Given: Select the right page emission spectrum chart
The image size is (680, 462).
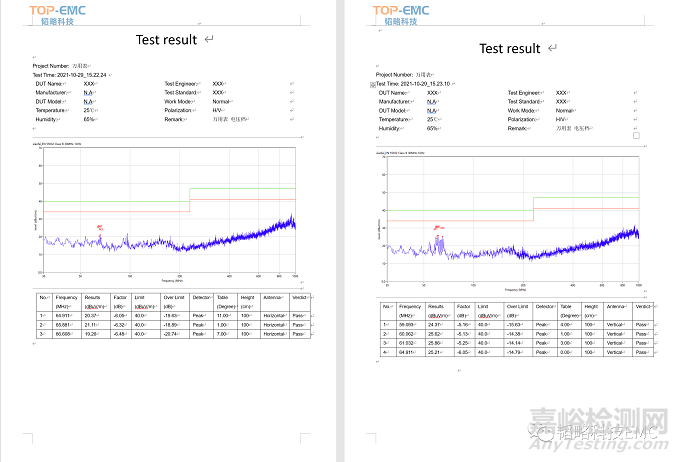Looking at the screenshot, I should click(510, 216).
